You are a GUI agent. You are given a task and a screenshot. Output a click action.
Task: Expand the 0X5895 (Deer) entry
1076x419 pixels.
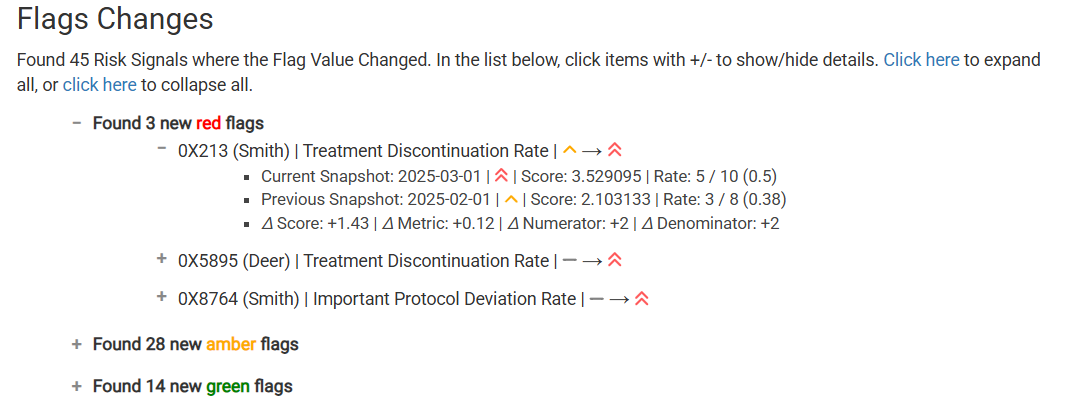tap(162, 259)
